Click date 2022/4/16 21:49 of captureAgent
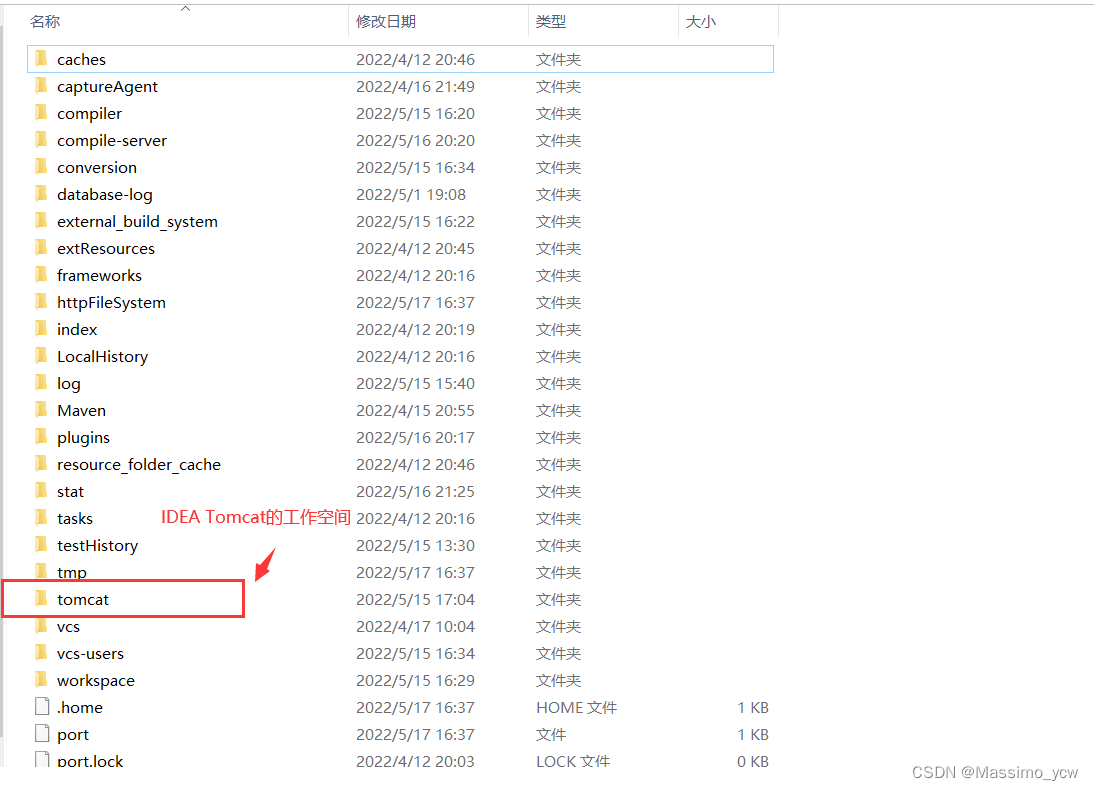 415,86
